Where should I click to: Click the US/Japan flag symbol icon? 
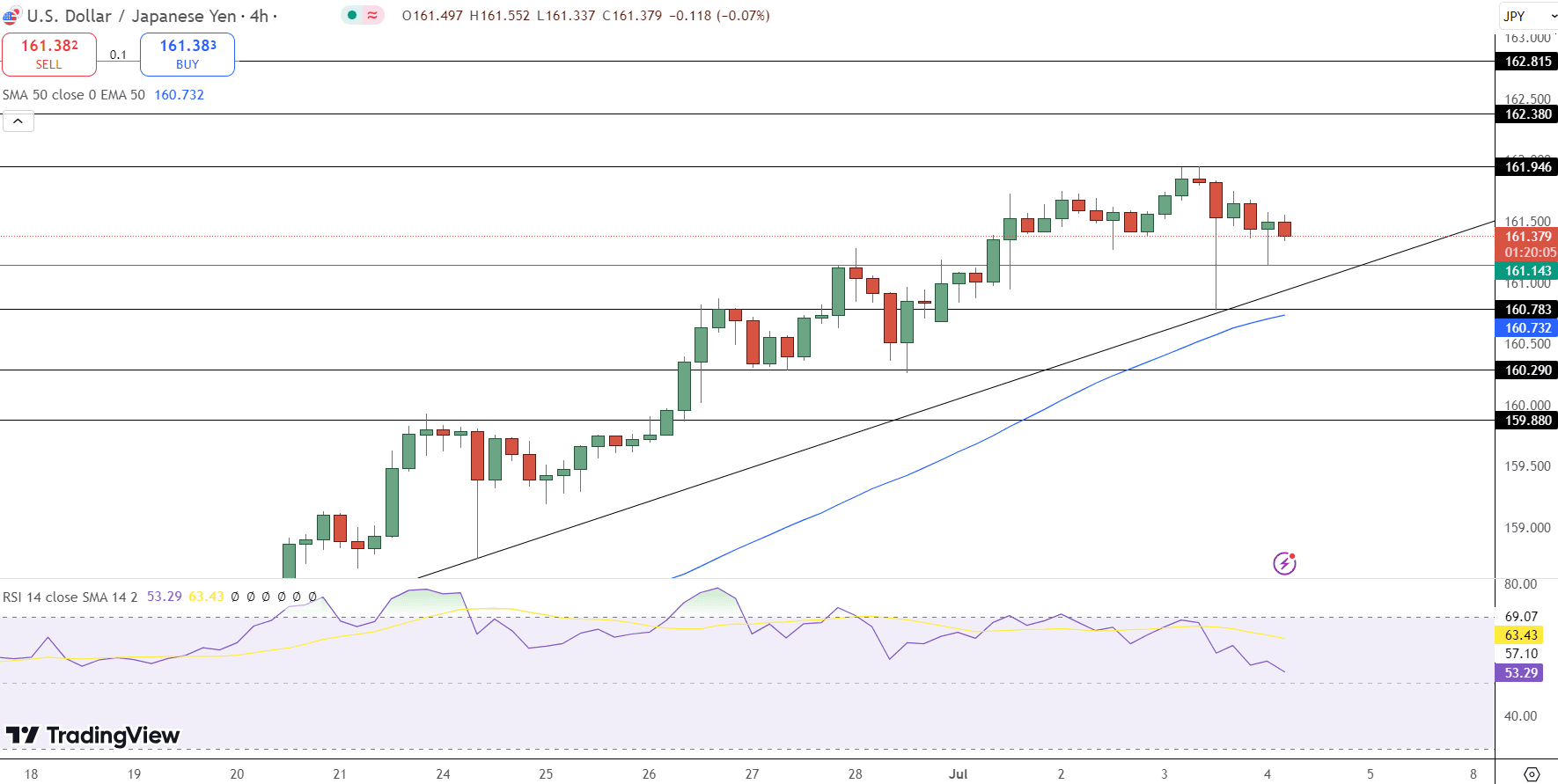pyautogui.click(x=11, y=16)
